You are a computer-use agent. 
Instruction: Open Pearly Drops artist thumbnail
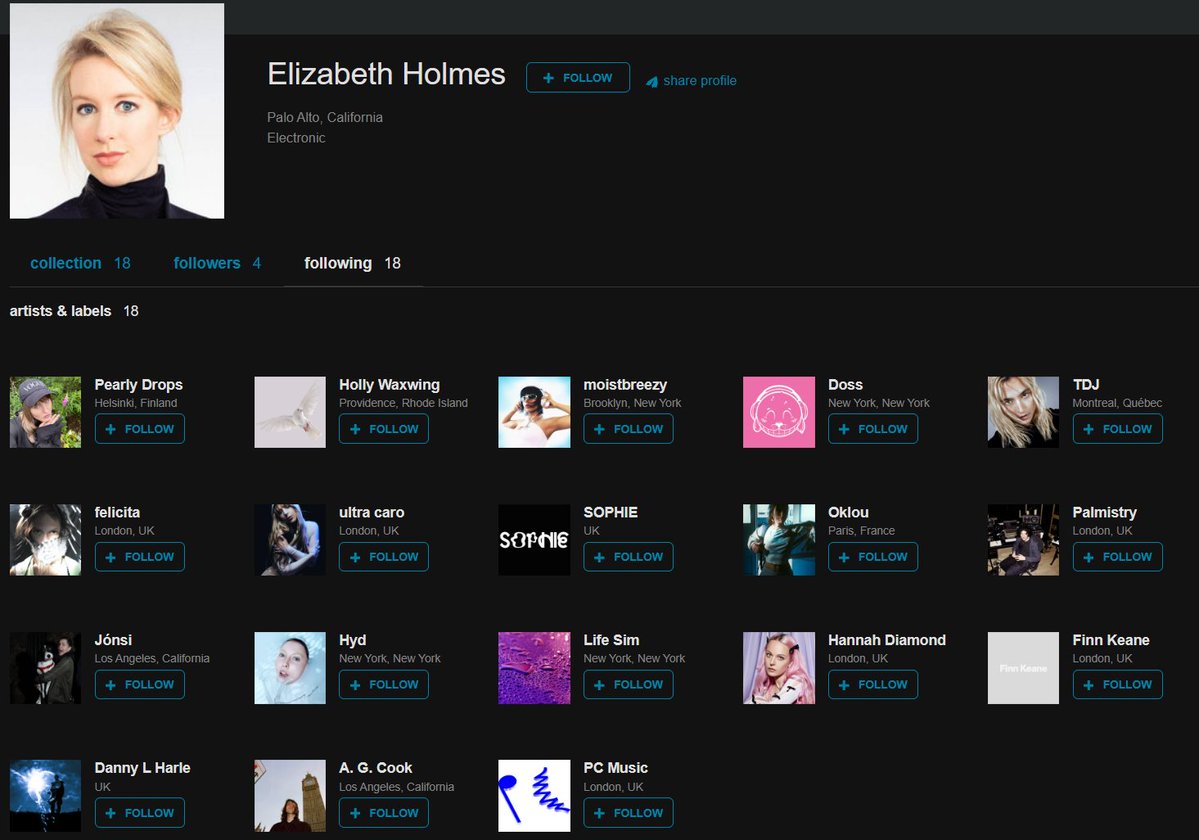[x=45, y=412]
